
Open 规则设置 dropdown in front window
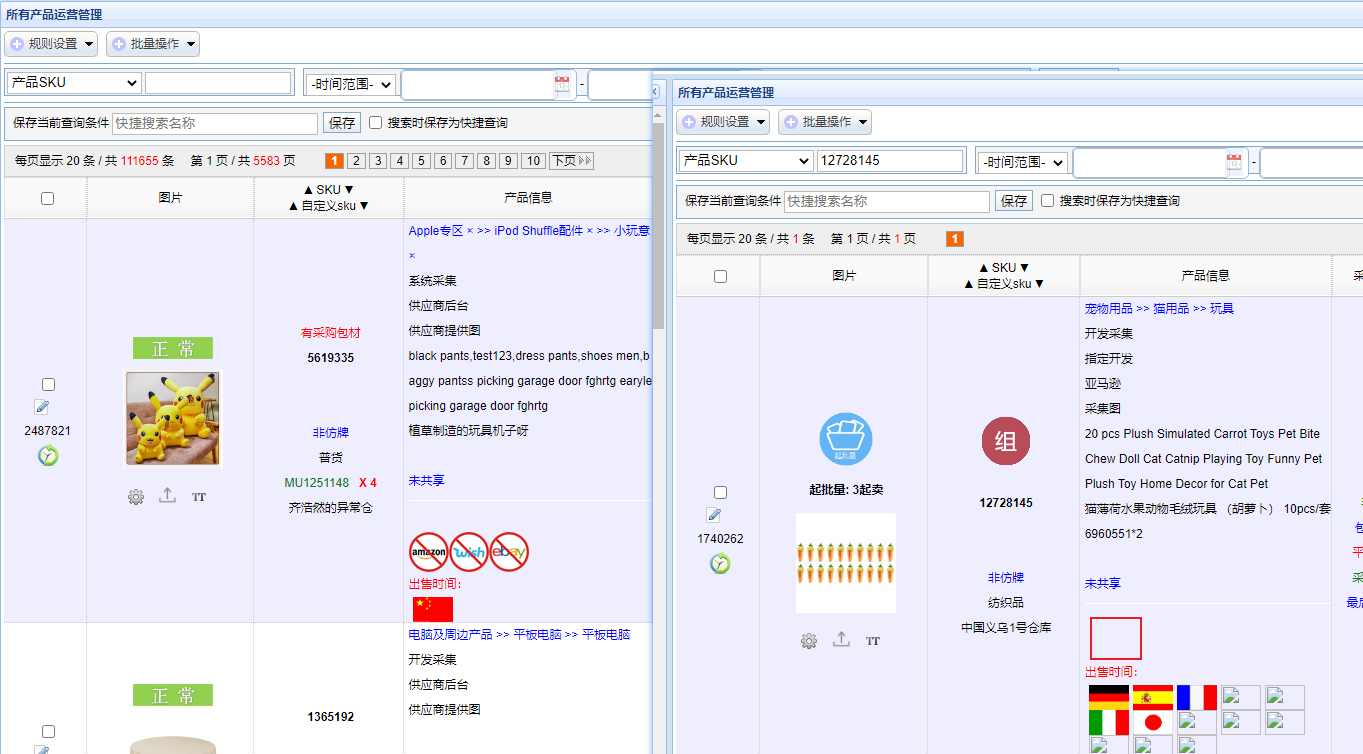coord(723,122)
